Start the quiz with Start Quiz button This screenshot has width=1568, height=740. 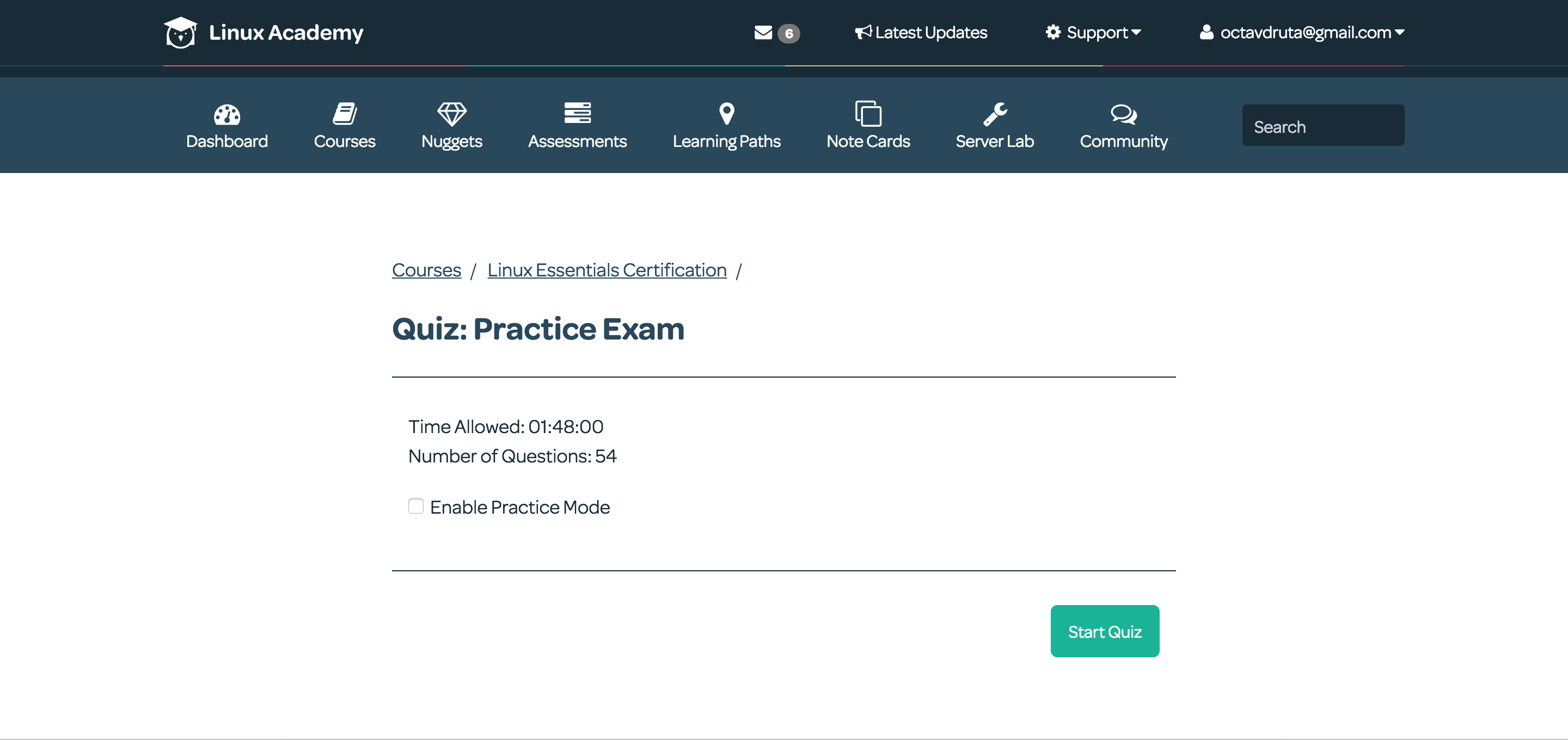pos(1105,631)
